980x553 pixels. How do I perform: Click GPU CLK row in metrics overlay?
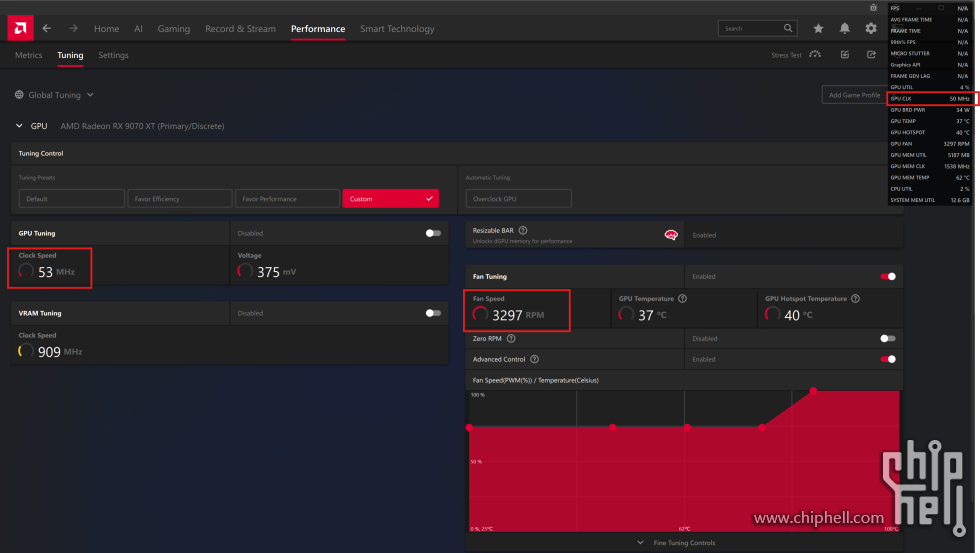point(930,99)
